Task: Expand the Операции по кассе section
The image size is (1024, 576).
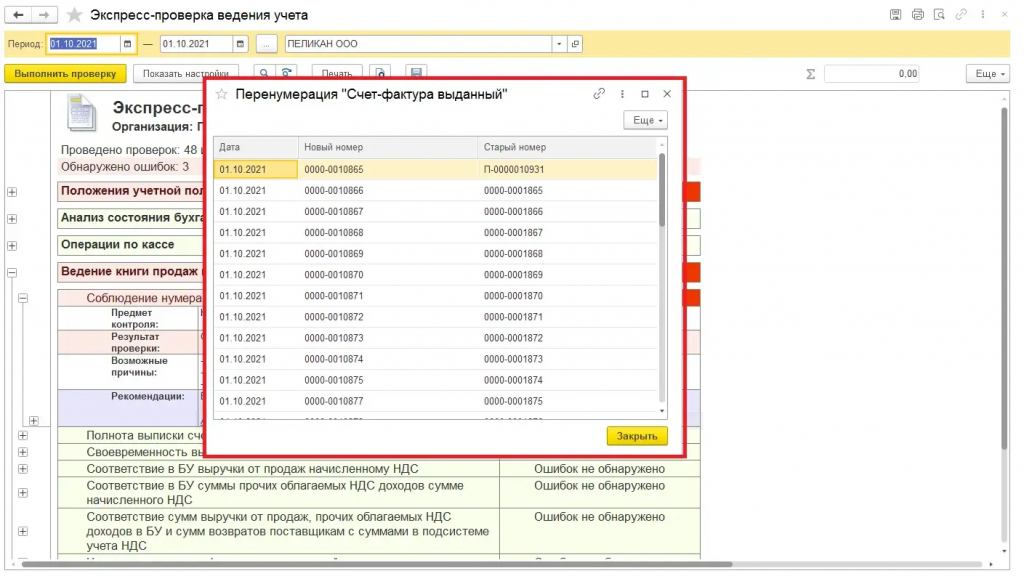Action: (12, 246)
